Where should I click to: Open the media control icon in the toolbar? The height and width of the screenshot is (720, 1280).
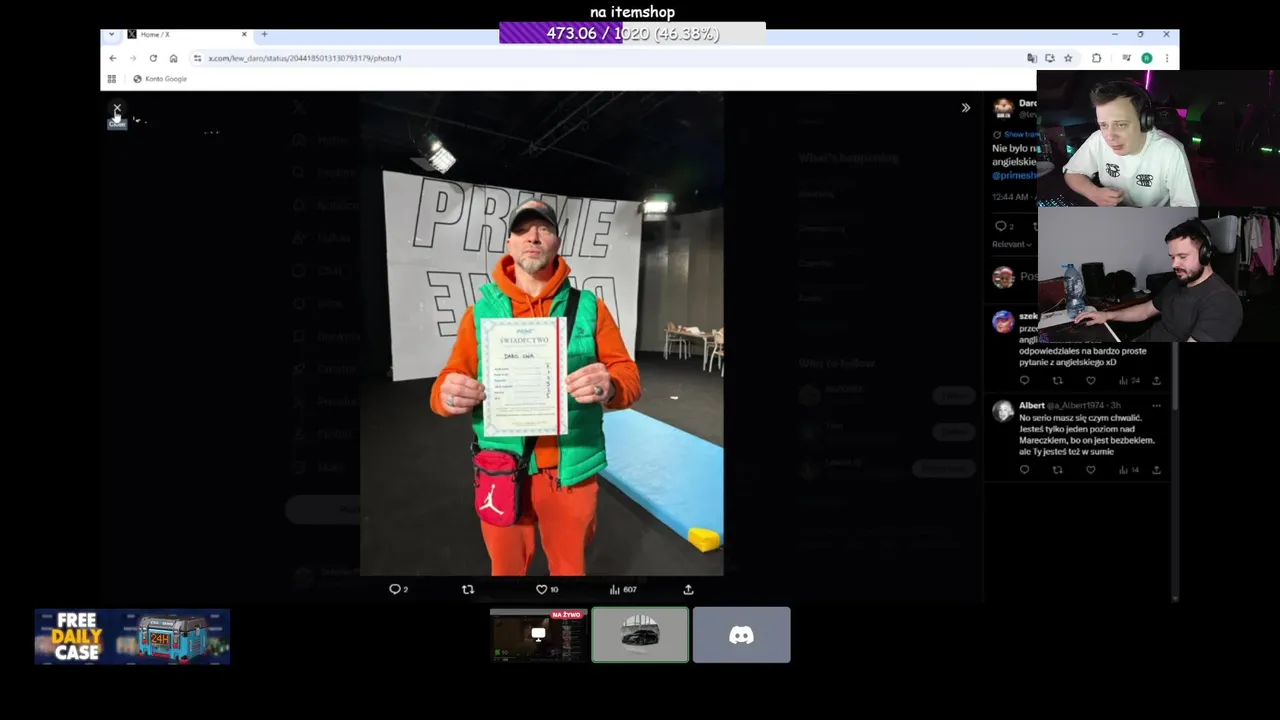tap(1127, 58)
